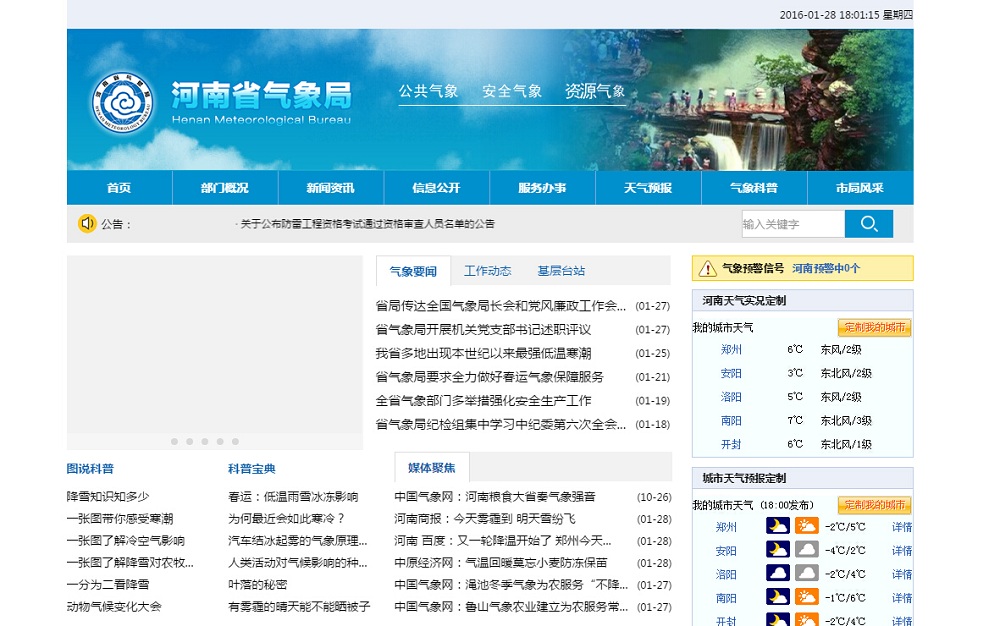Click 定制我的城市 button in 预报 panel
1000x626 pixels.
[874, 505]
